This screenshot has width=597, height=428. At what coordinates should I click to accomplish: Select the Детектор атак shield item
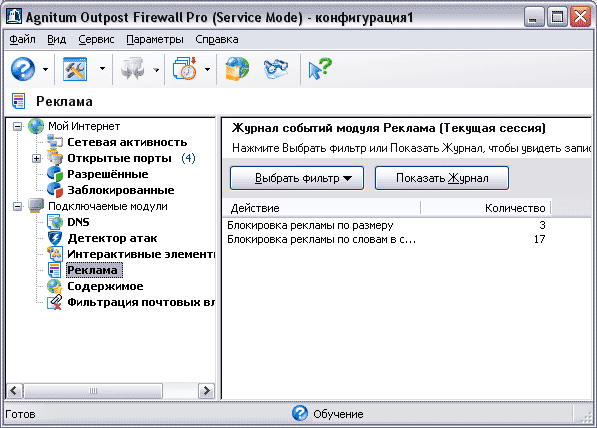[112, 238]
